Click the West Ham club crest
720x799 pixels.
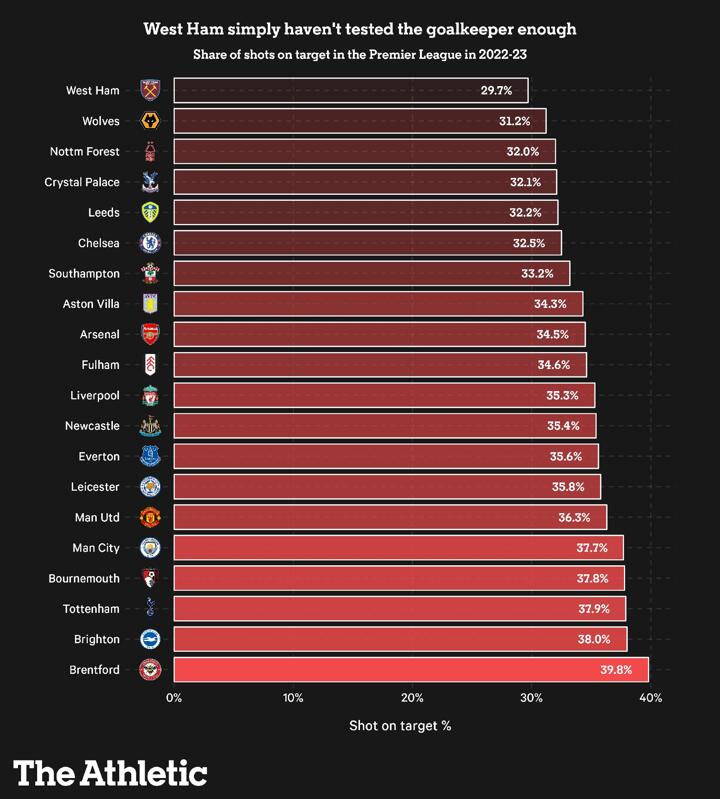click(x=150, y=91)
